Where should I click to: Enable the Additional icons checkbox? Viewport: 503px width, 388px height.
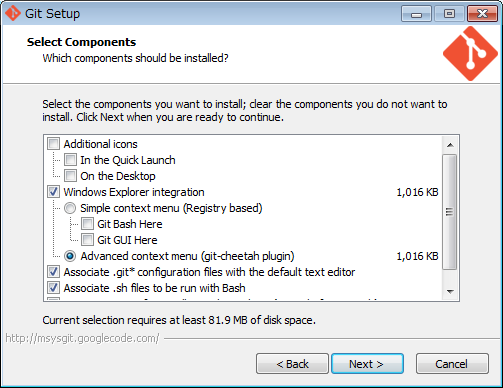pos(53,144)
